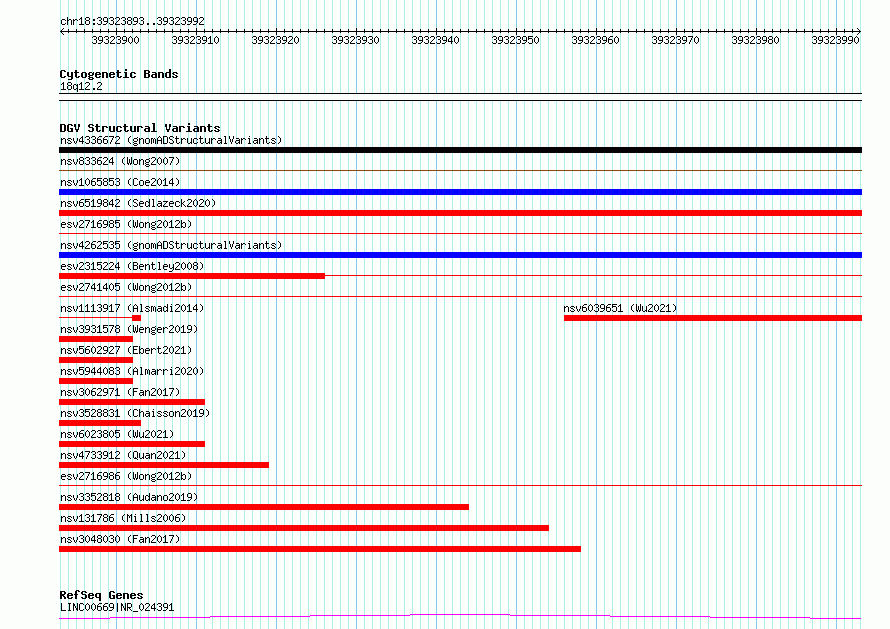Open the nsv4262535 (gnomADStructuralVariants) variant
Image resolution: width=890 pixels, height=629 pixels.
tap(171, 245)
